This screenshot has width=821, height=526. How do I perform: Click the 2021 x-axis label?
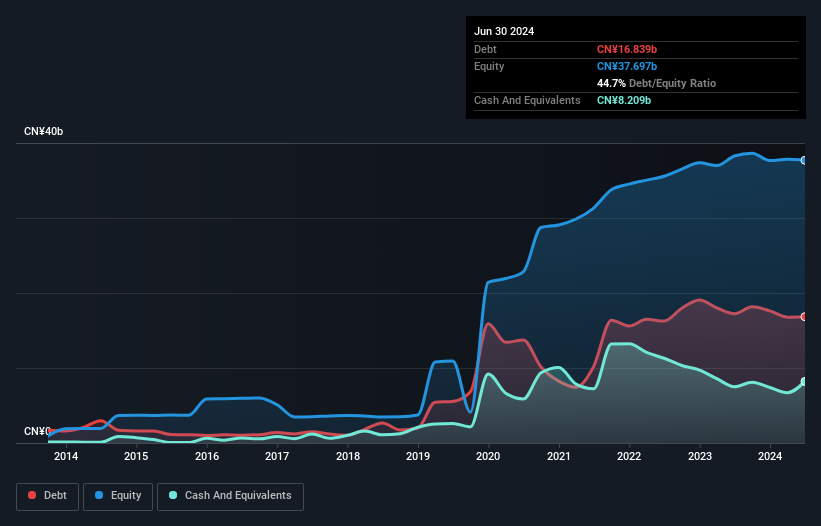pos(559,456)
